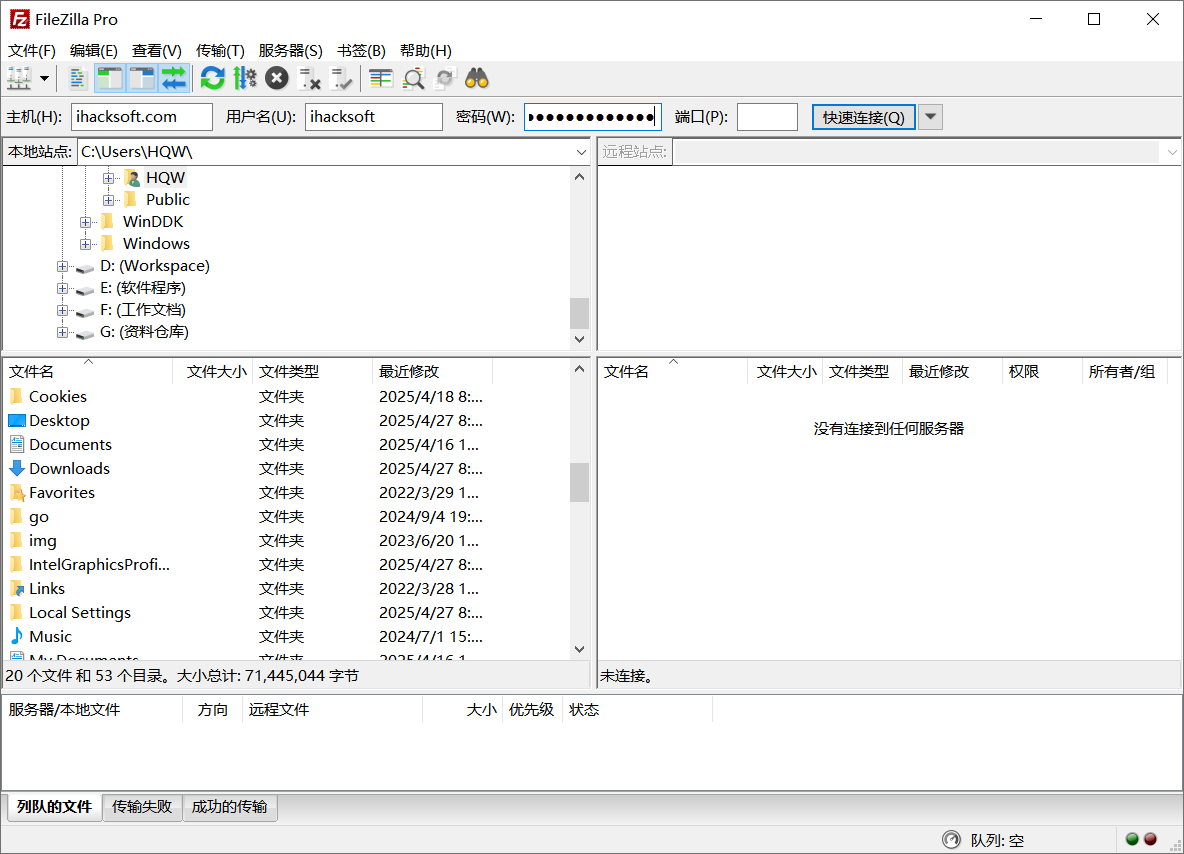Refresh the file and folder lists
The height and width of the screenshot is (854, 1184).
212,79
